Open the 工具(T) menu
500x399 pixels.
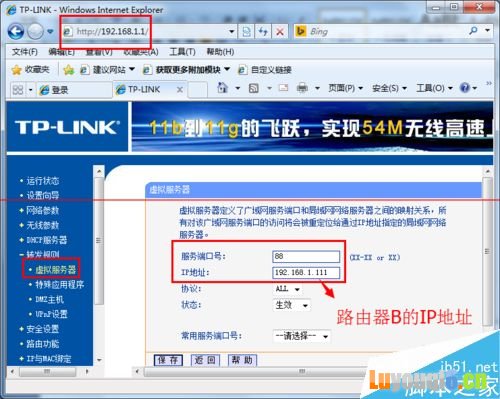point(182,52)
